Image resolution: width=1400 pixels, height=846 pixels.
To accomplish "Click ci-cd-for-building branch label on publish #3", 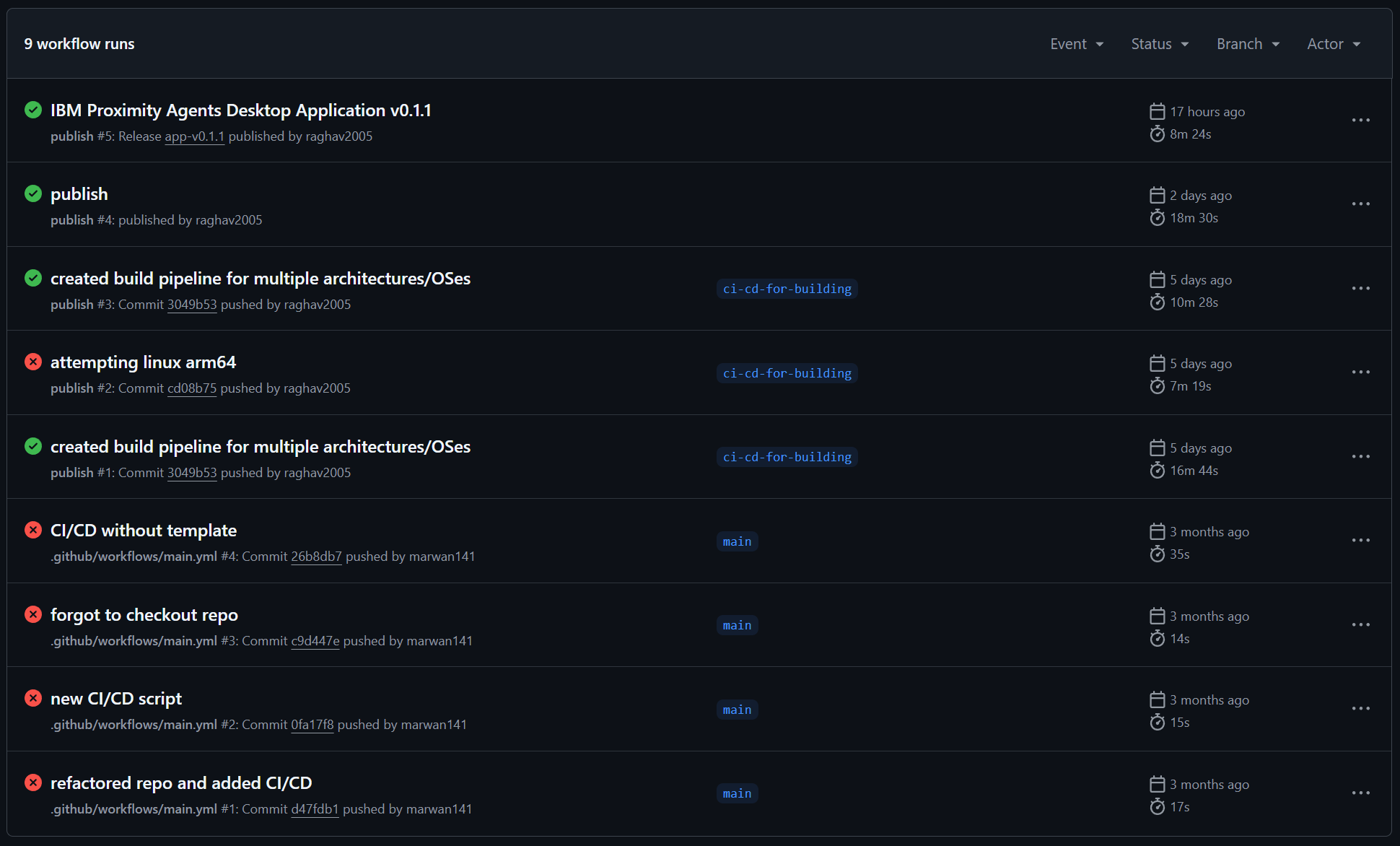I will (x=787, y=289).
